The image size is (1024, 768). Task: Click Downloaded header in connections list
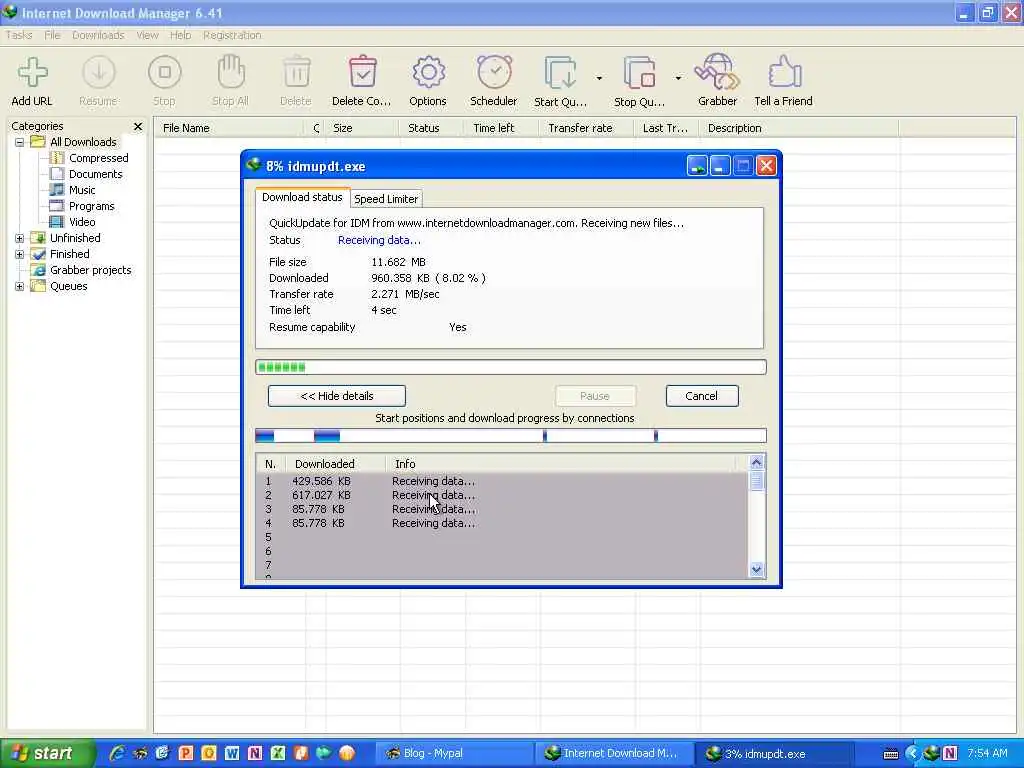click(x=334, y=464)
